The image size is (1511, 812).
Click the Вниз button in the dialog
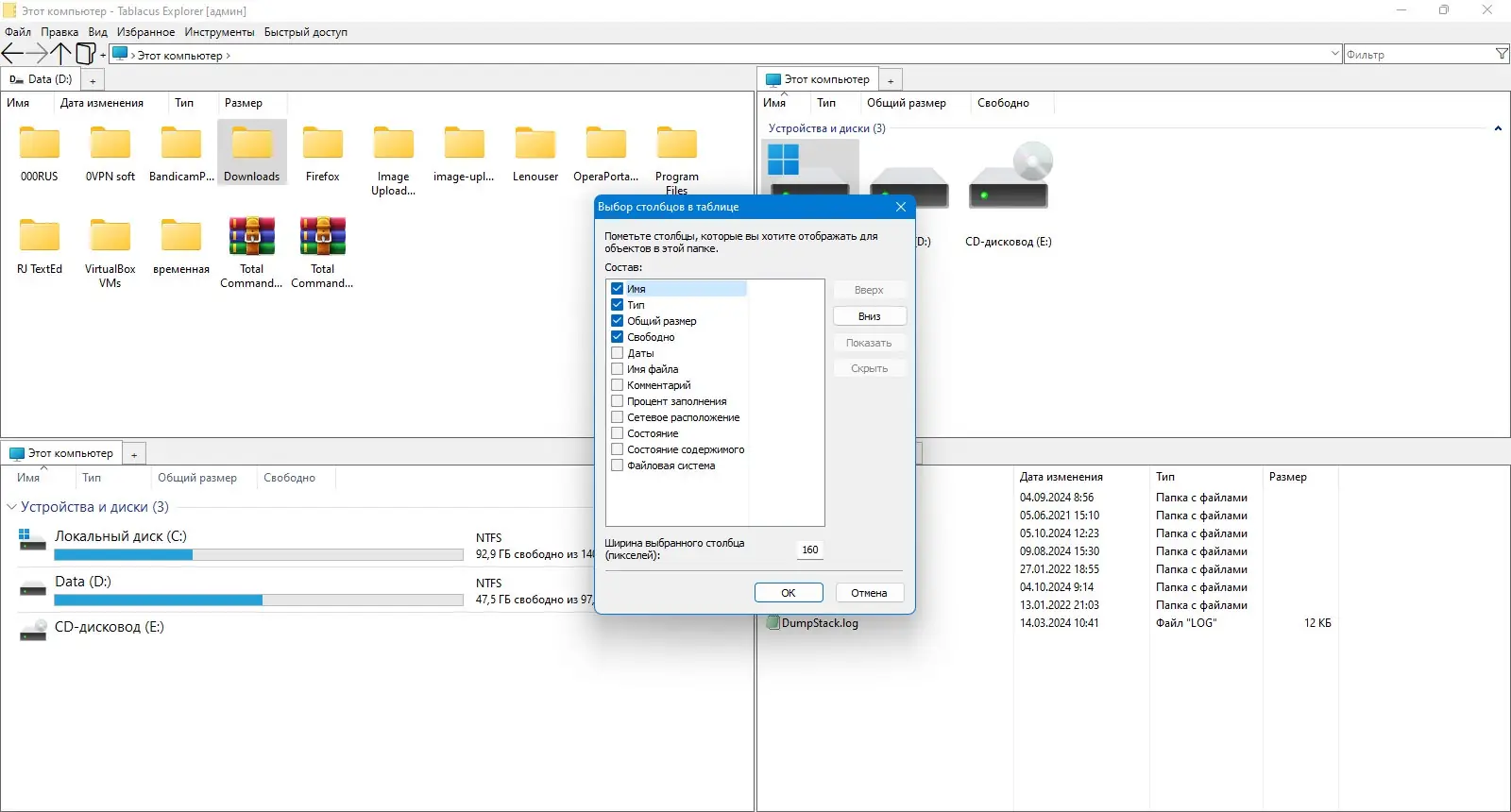[x=870, y=316]
